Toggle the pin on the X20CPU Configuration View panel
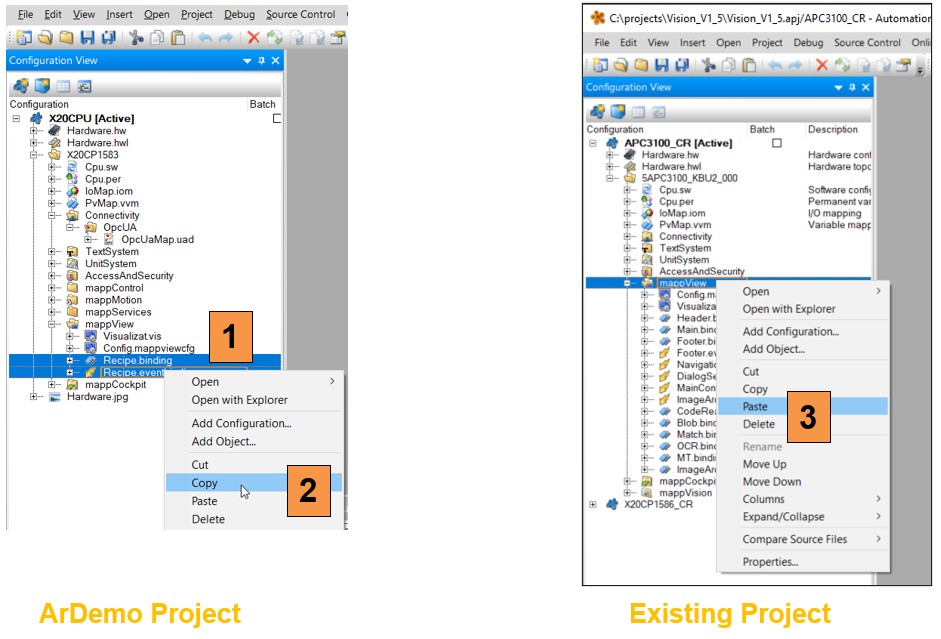The width and height of the screenshot is (941, 639). (x=262, y=61)
